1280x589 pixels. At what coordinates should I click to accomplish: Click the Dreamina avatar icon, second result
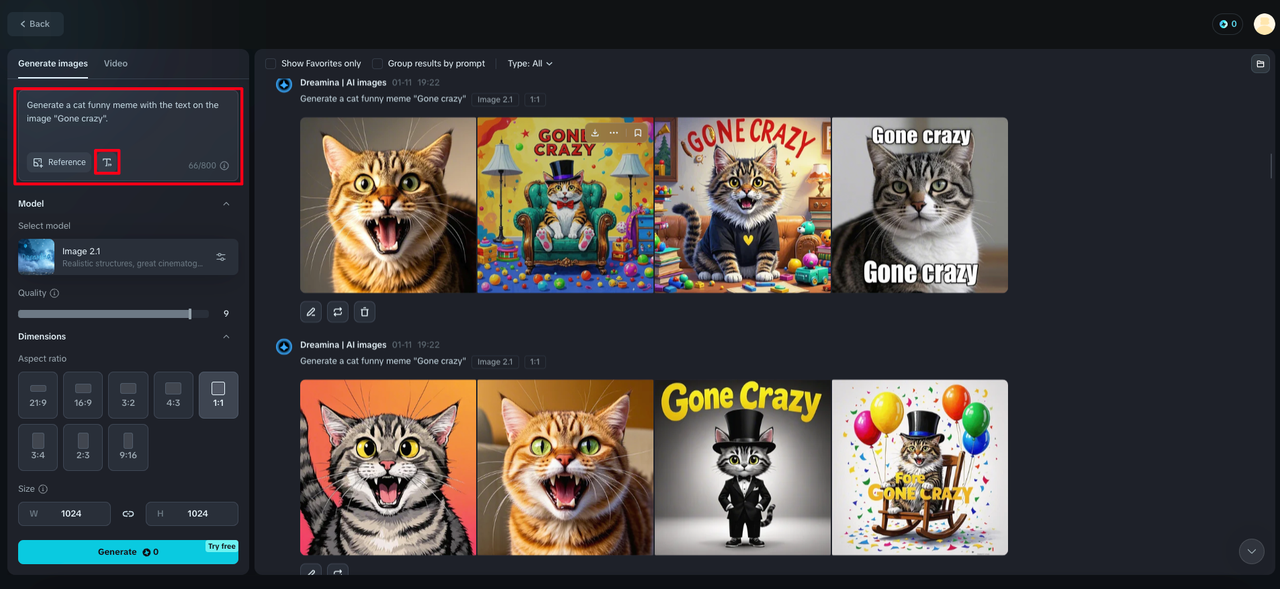(x=284, y=346)
